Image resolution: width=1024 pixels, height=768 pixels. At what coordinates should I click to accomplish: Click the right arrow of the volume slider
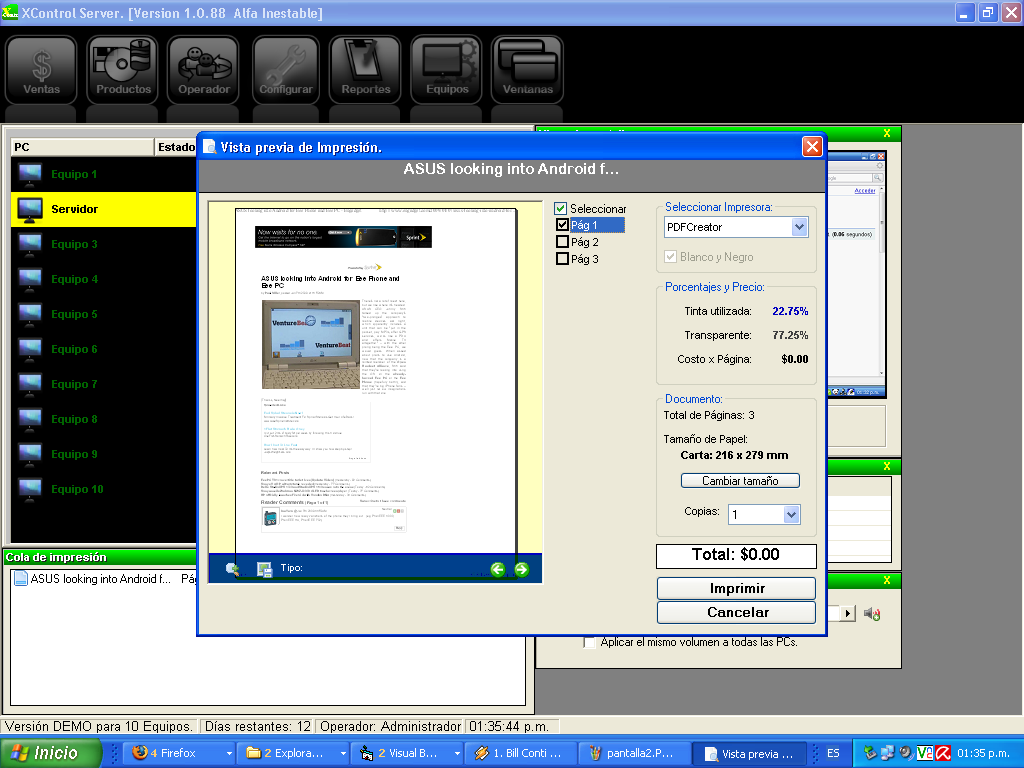(x=848, y=613)
